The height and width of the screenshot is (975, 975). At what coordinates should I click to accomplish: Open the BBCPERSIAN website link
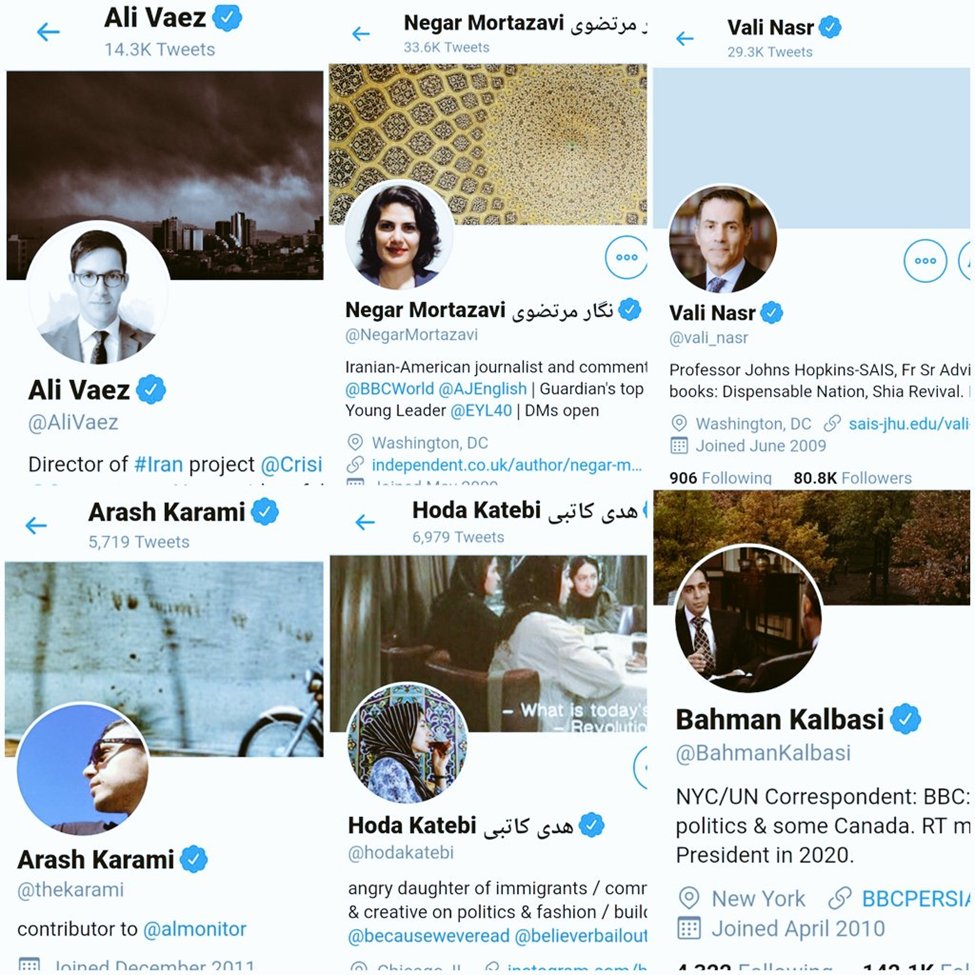coord(915,899)
